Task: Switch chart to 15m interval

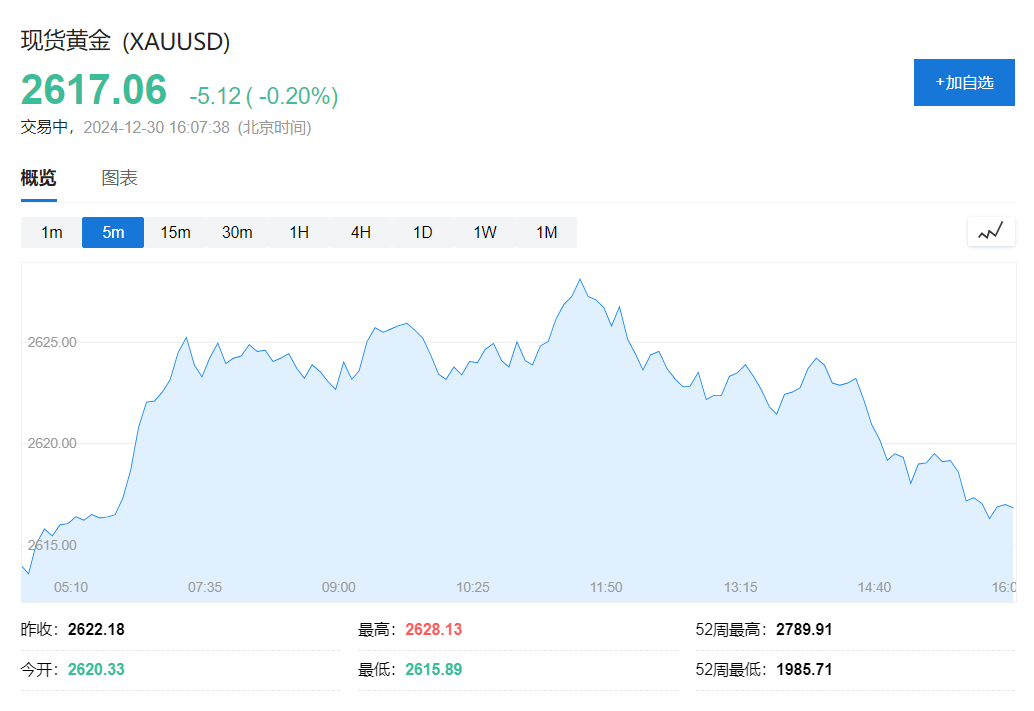Action: [175, 232]
